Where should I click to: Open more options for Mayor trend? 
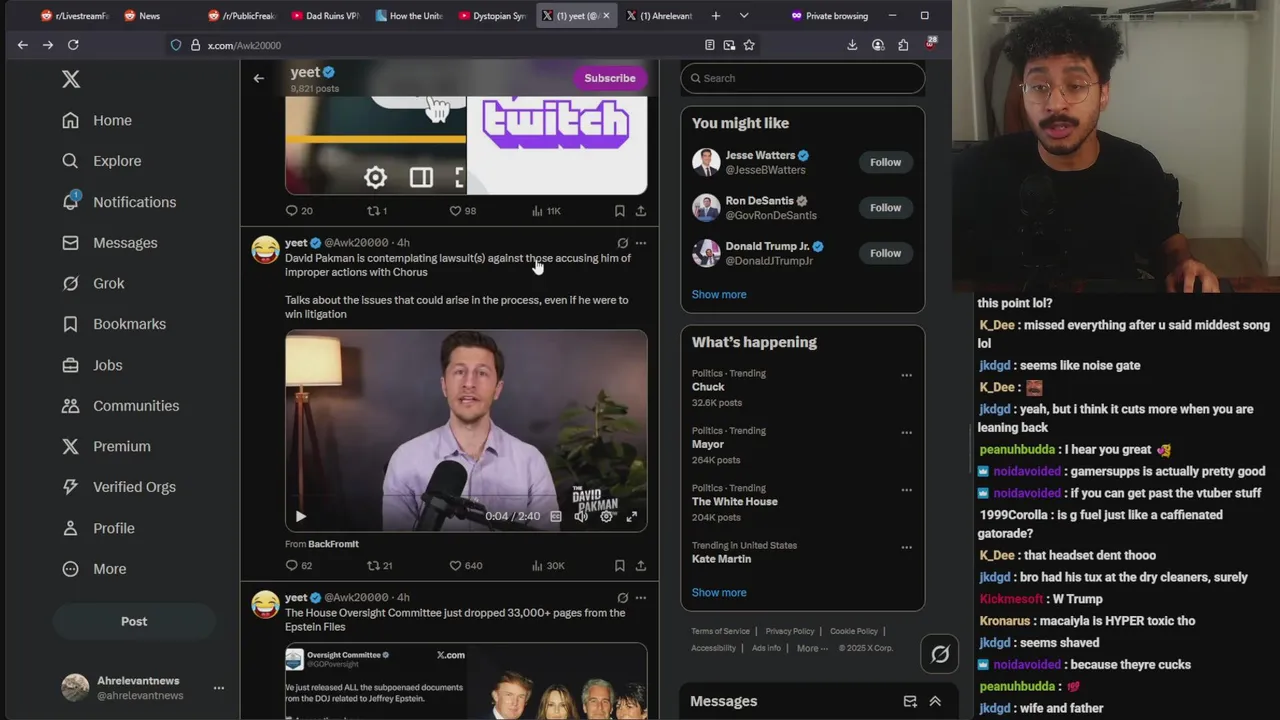click(906, 432)
